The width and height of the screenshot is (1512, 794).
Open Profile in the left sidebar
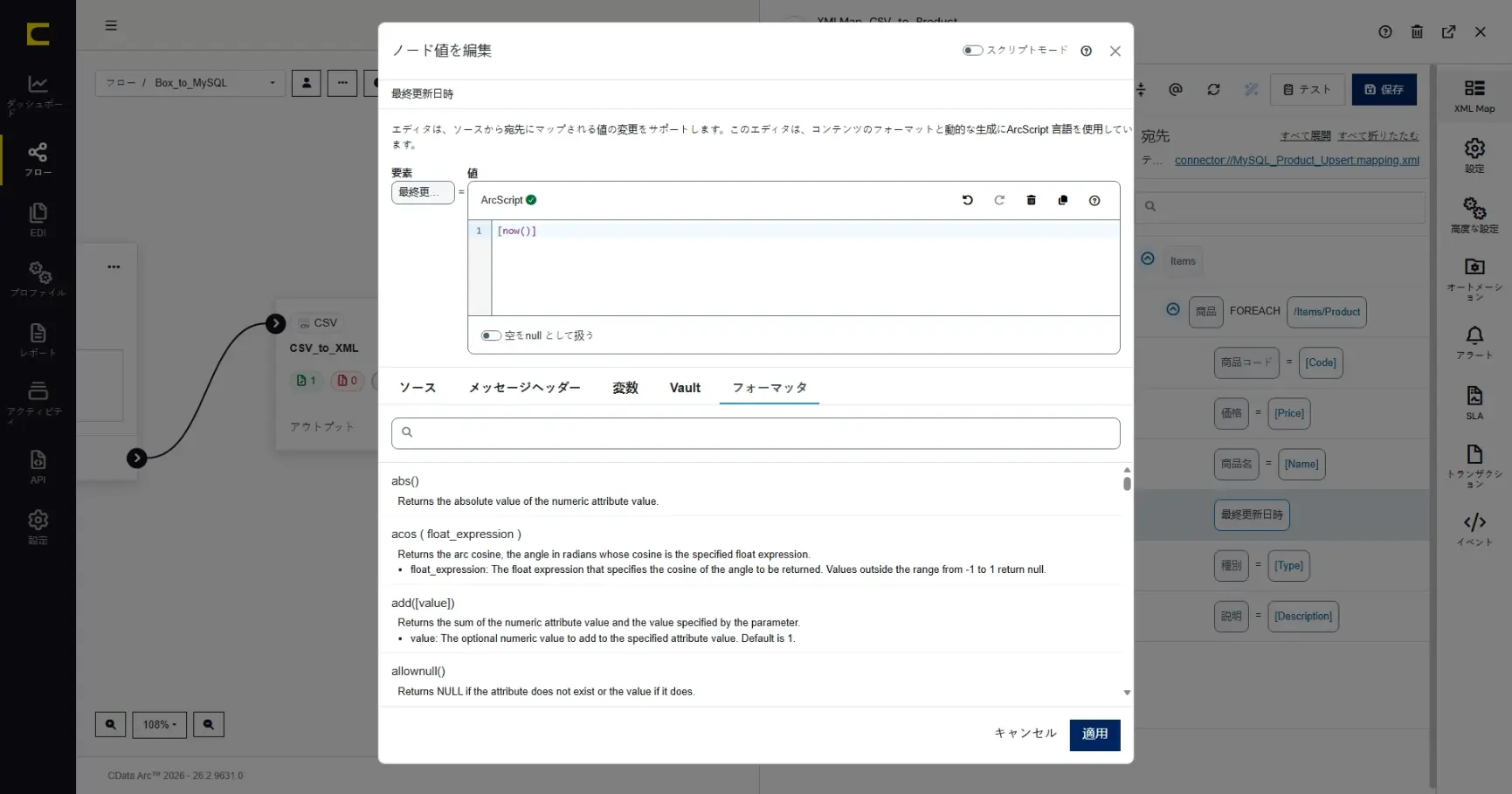[38, 279]
